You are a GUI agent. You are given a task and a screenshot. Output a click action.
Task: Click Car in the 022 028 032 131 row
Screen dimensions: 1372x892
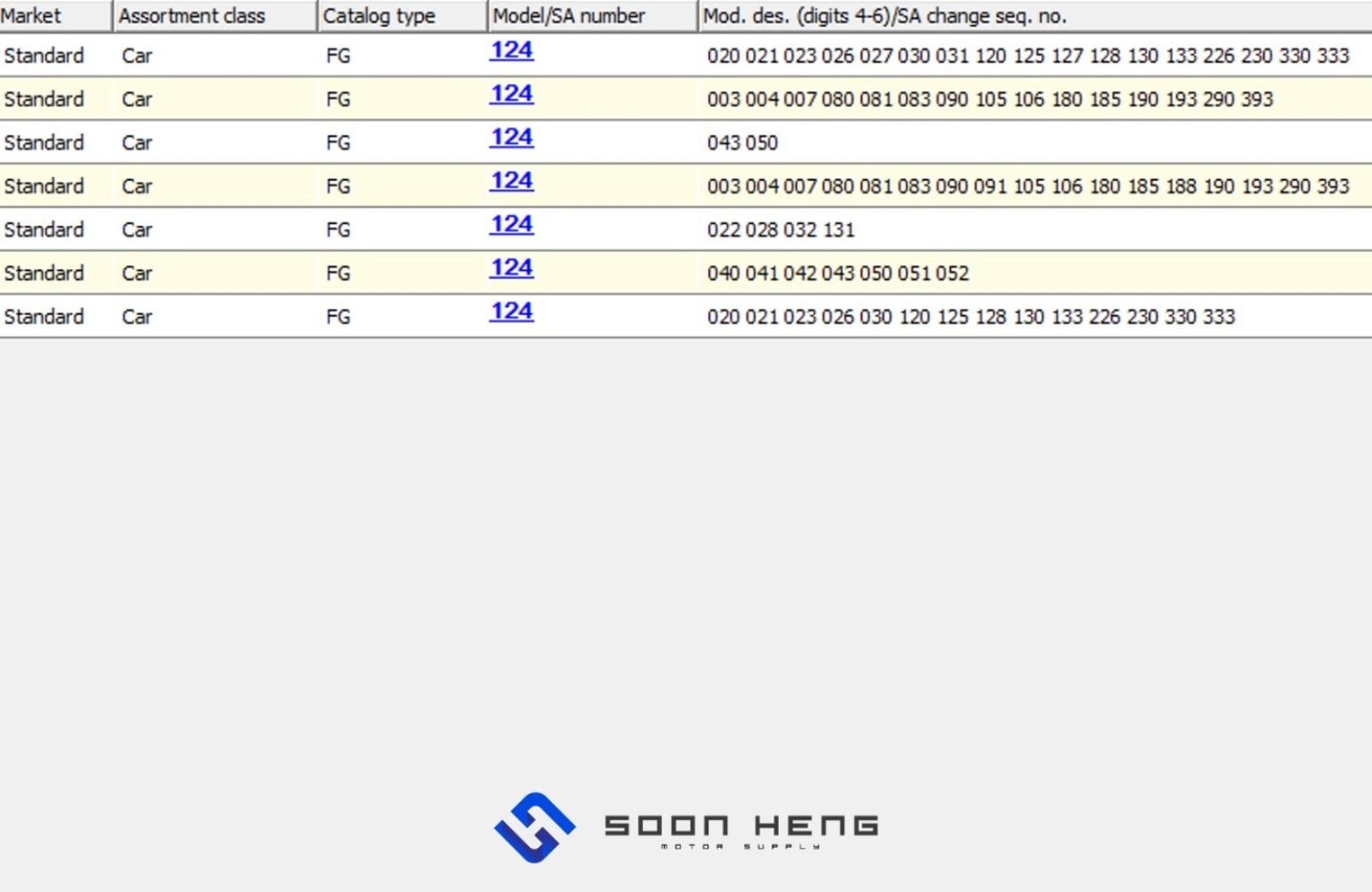tap(137, 230)
